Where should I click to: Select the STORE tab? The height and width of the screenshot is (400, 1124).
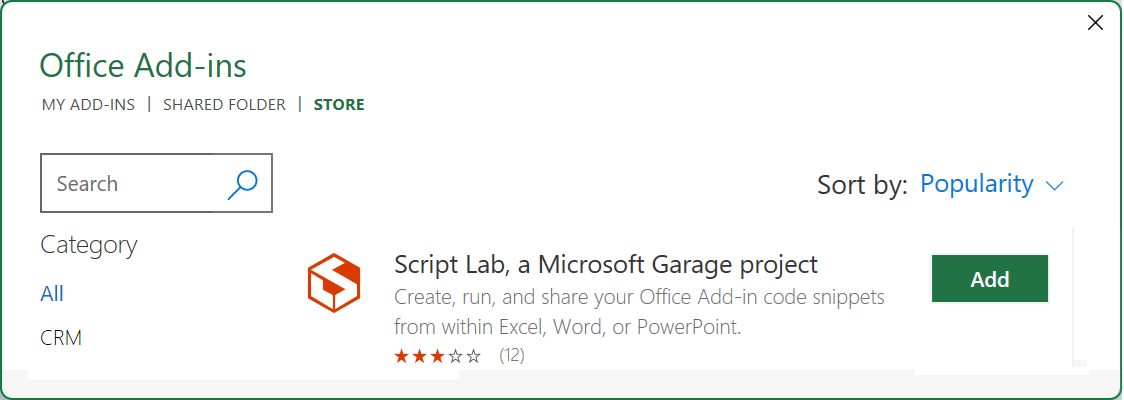(339, 105)
